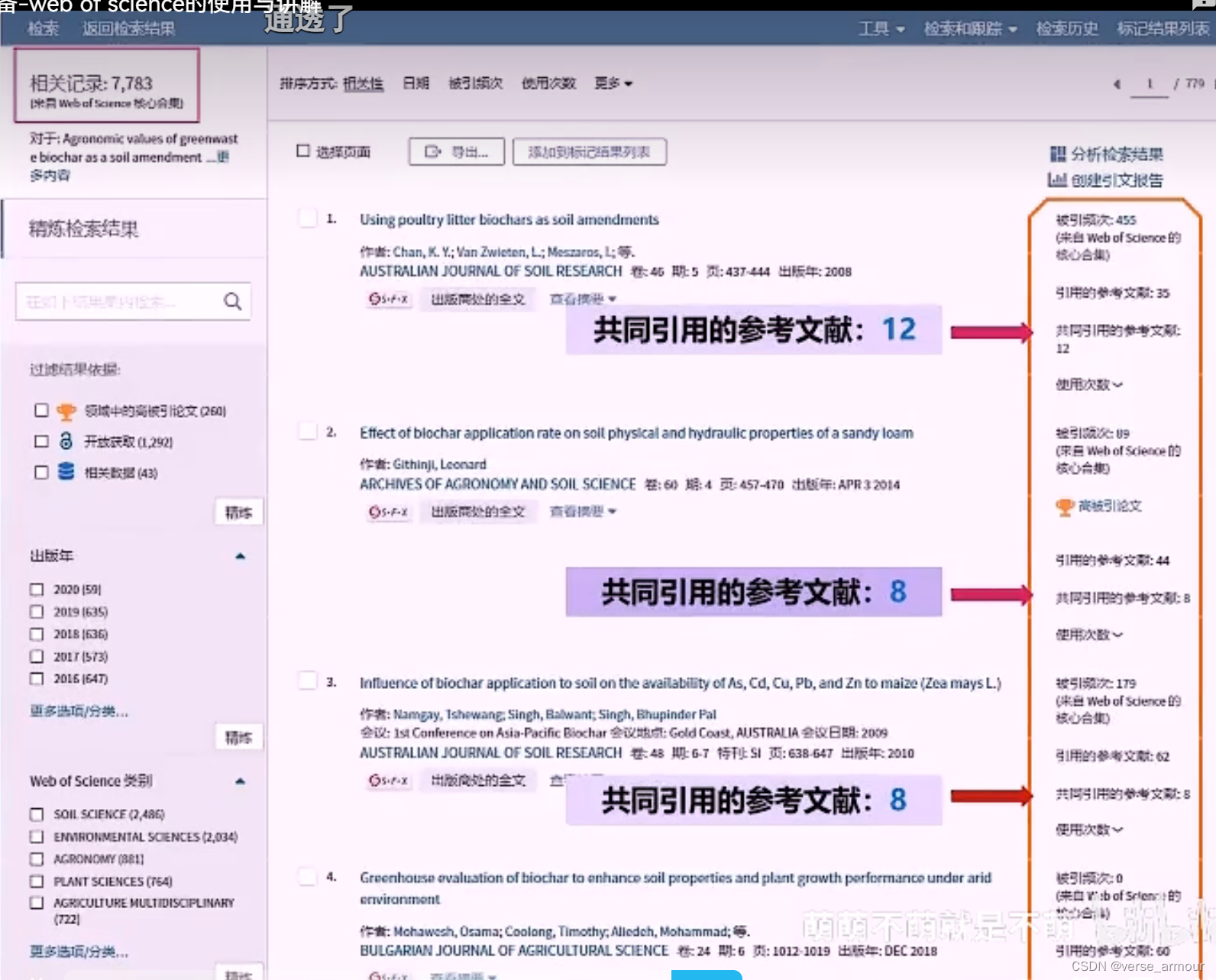This screenshot has height=980, width=1216.
Task: Click the S·F·X icon under result 2
Action: [389, 512]
